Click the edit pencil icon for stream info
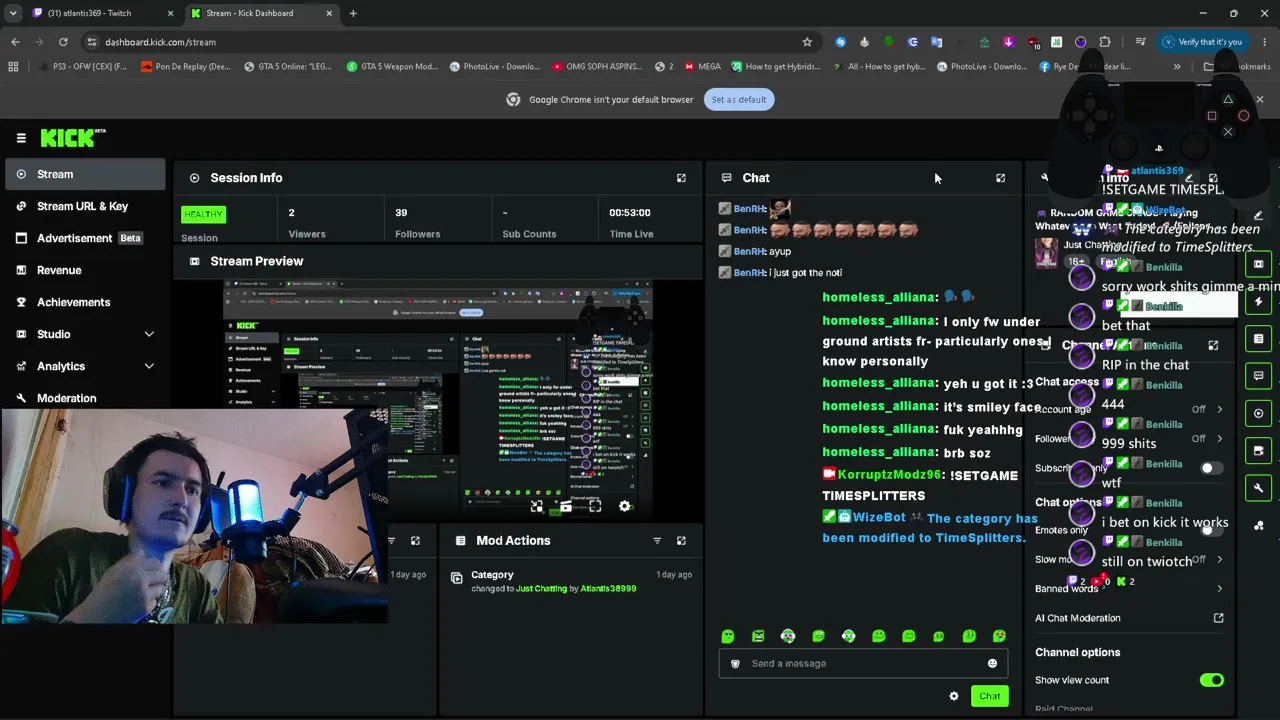The image size is (1280, 720). (x=1258, y=215)
